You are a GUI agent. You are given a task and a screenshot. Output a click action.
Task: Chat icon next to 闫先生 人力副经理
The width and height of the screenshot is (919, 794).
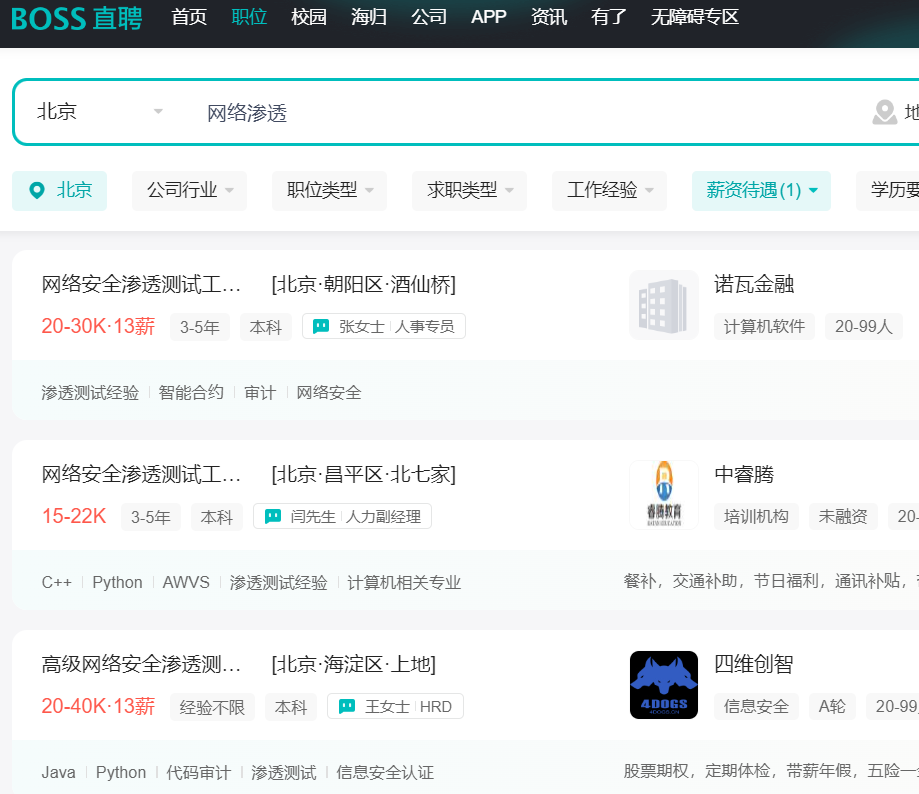[x=273, y=516]
